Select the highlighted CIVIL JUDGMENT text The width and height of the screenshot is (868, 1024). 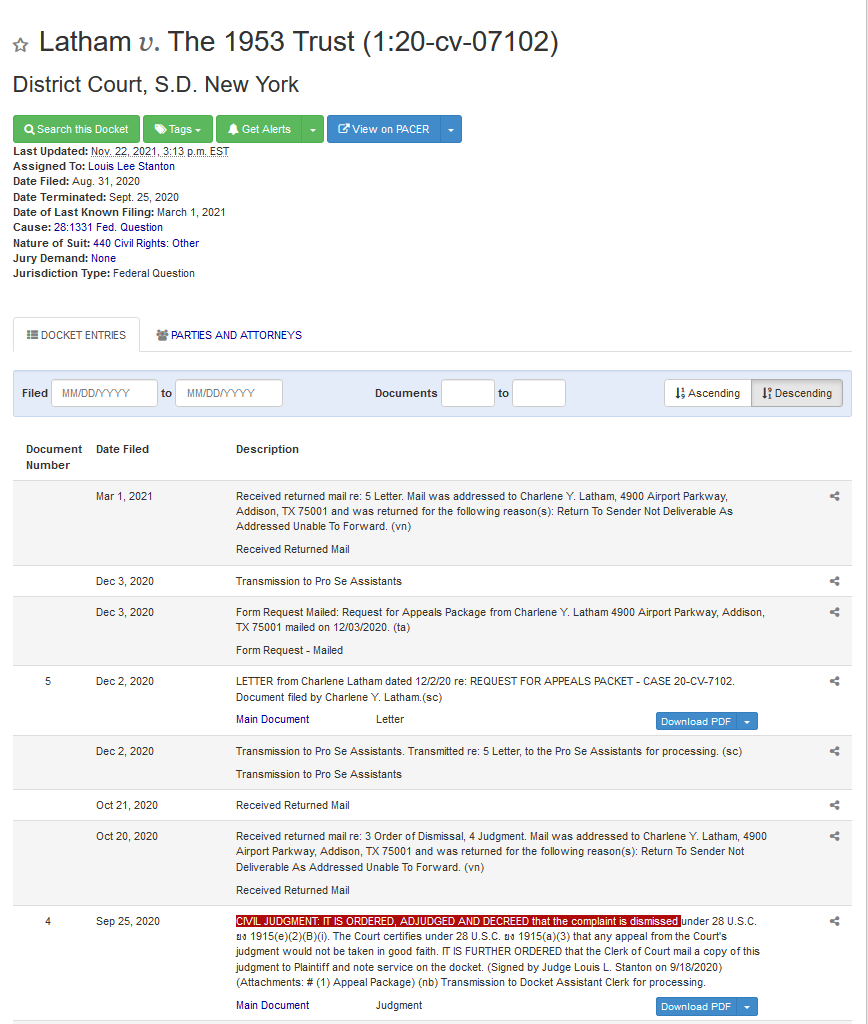[x=458, y=921]
